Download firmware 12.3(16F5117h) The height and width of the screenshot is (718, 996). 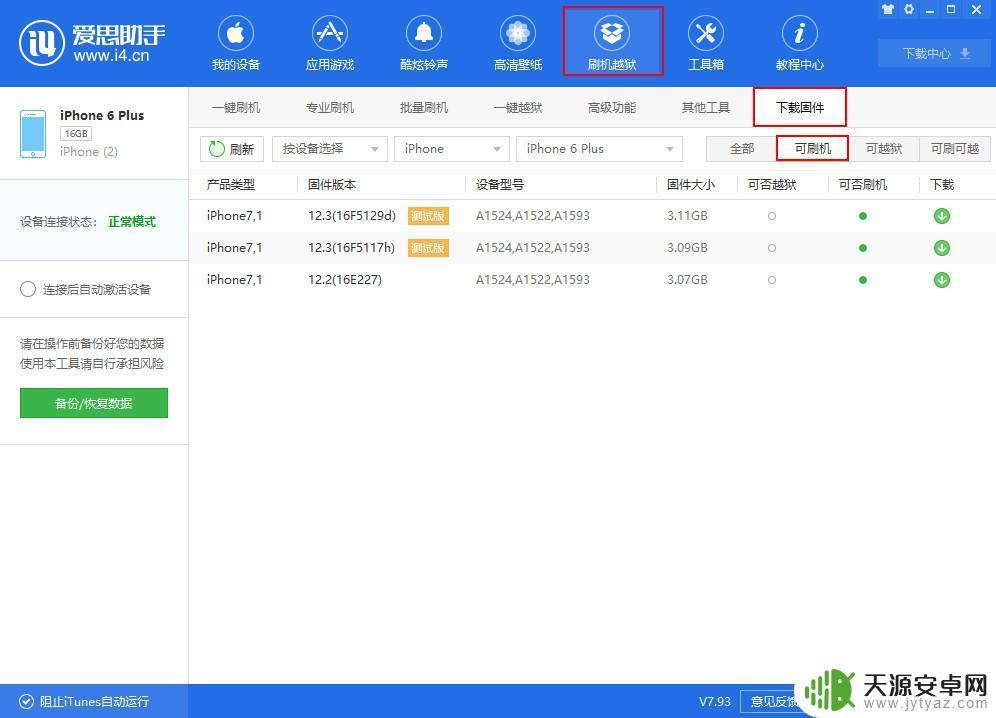pos(941,248)
